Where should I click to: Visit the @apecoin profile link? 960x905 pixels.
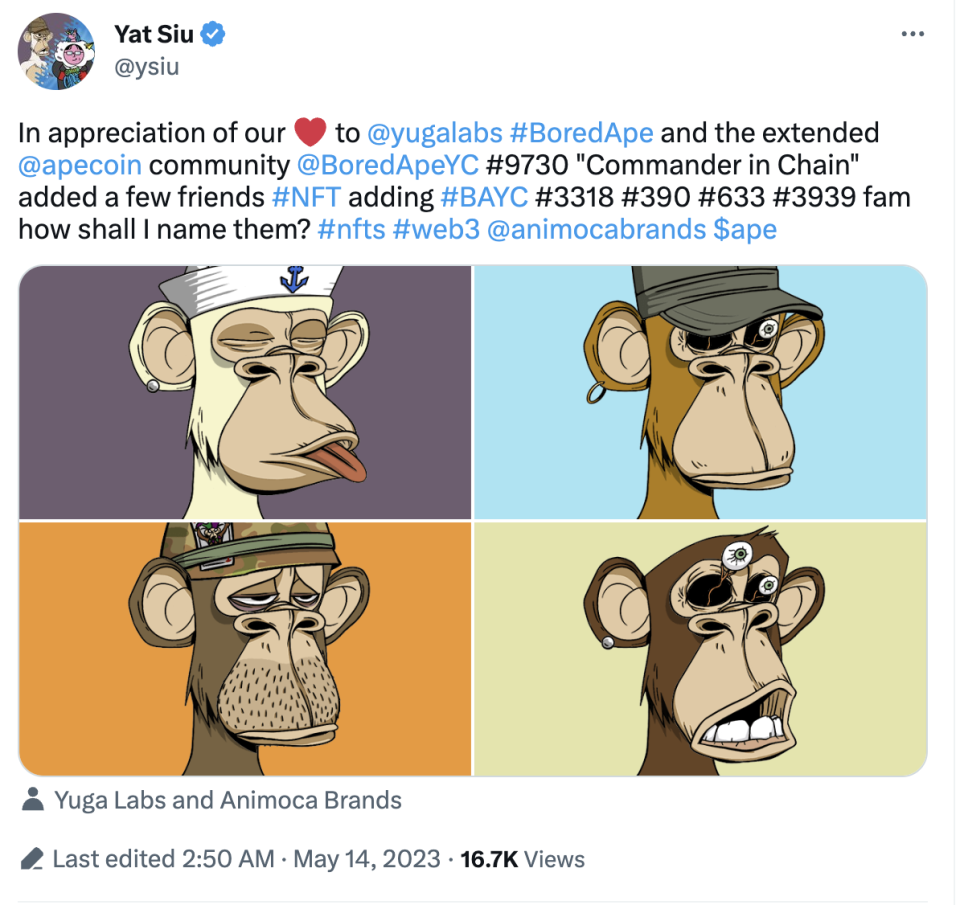[x=80, y=165]
